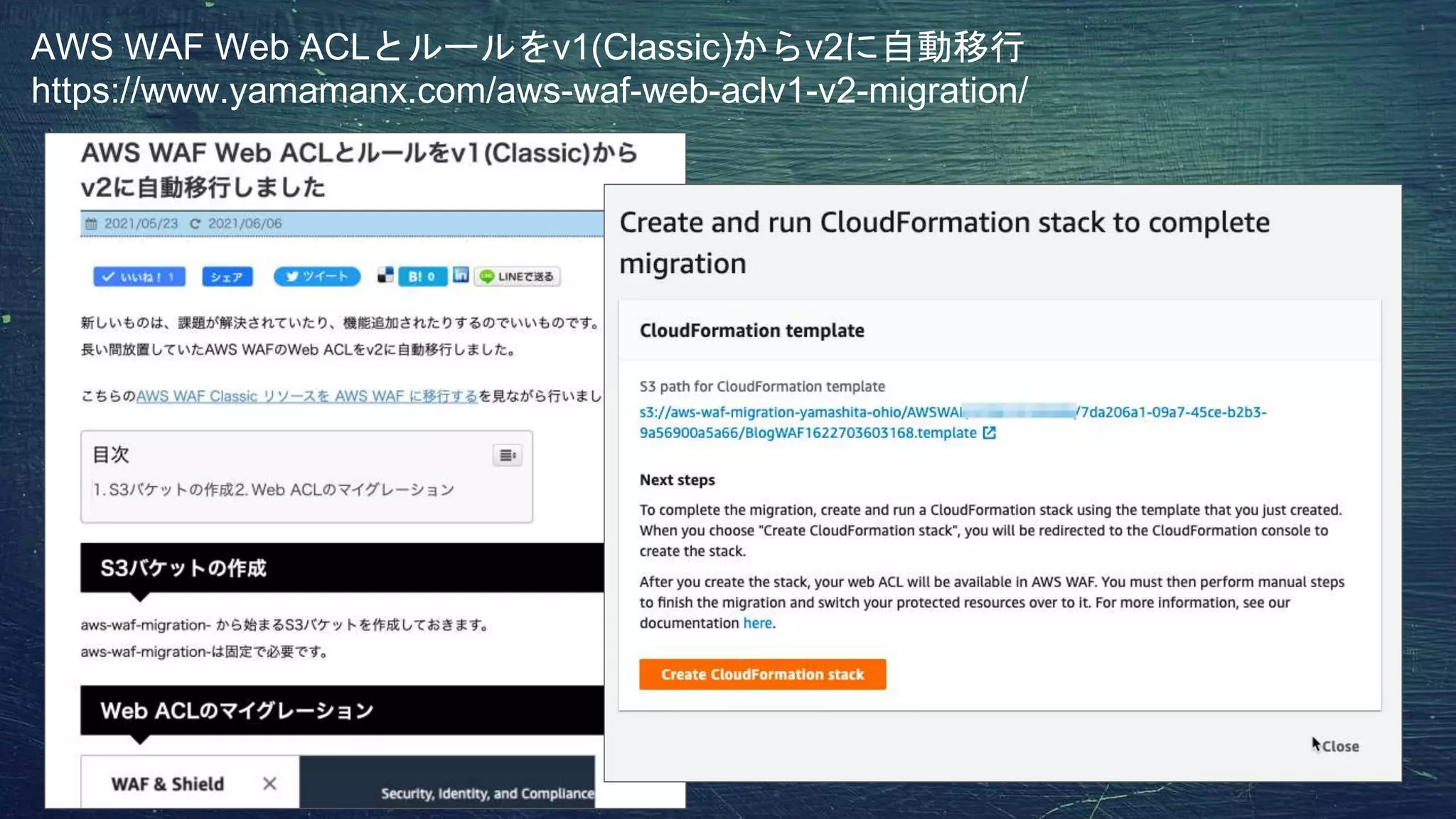This screenshot has height=819, width=1456.
Task: Toggle the 目次 table of contents icon
Action: [508, 455]
